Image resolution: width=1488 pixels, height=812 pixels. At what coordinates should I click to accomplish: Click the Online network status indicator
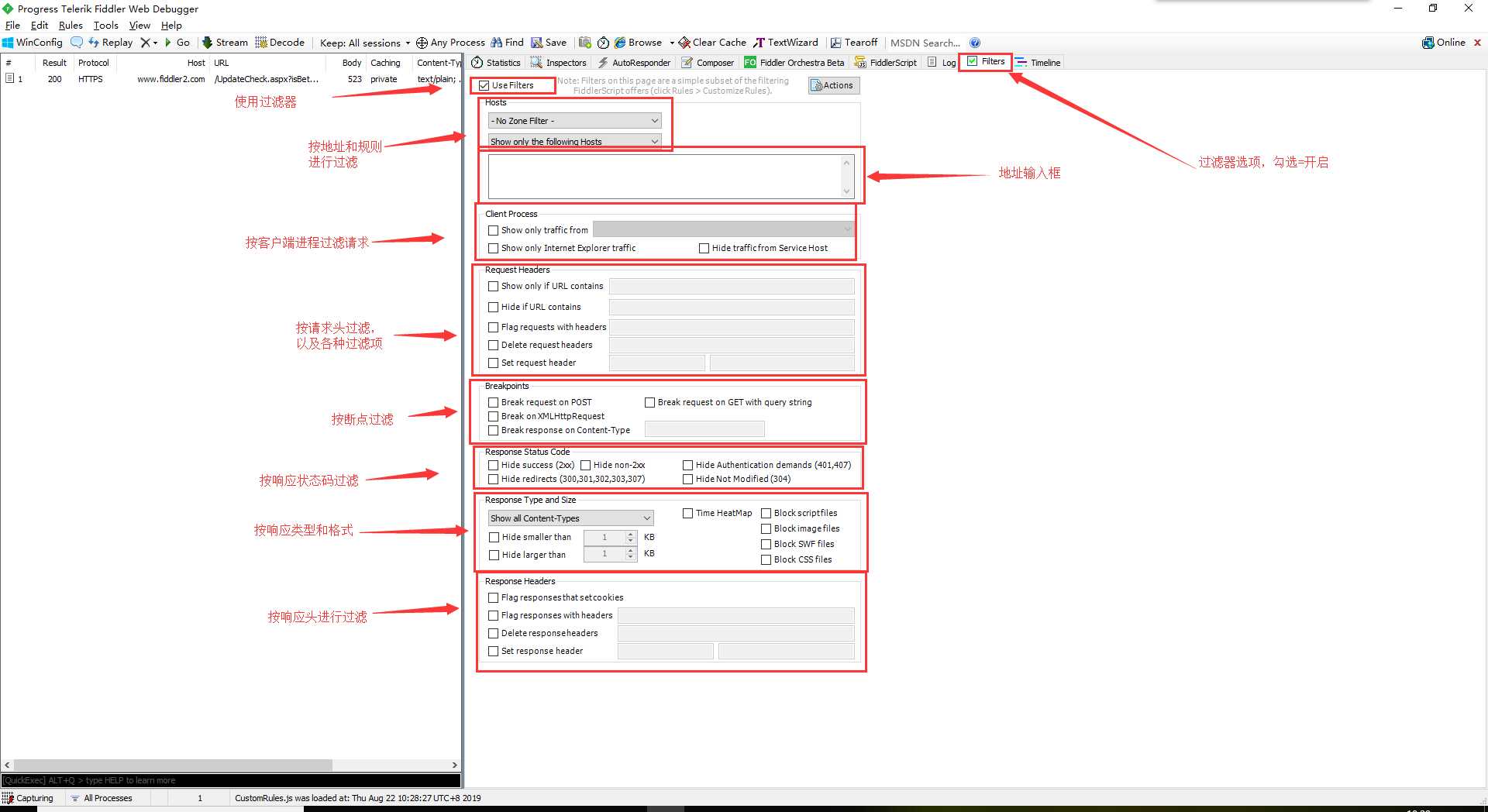(x=1444, y=43)
